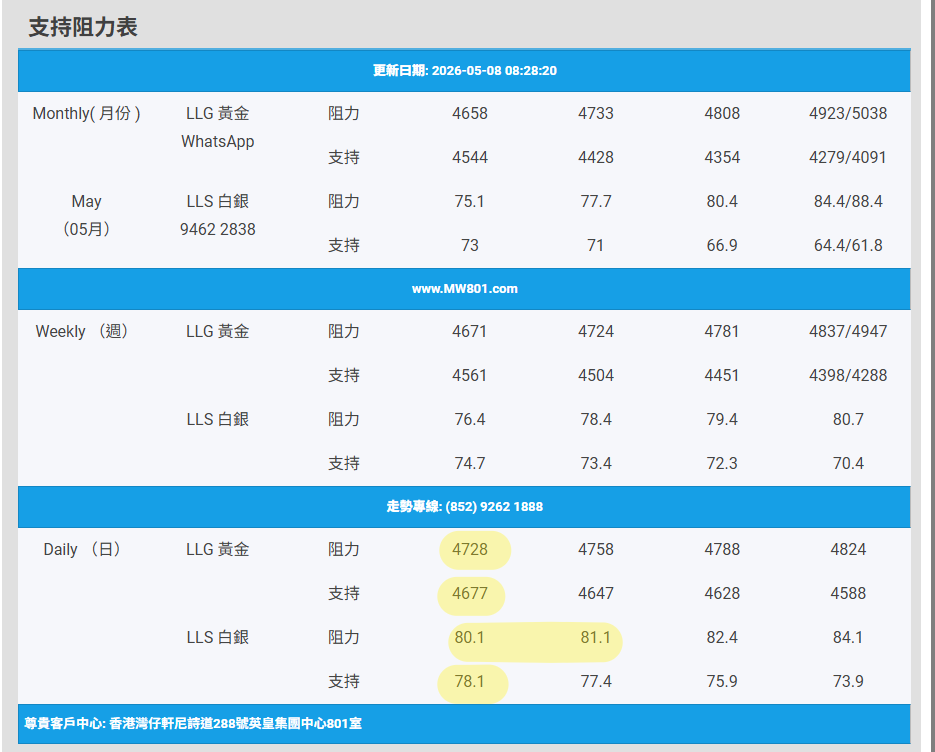
Task: Select daily gold resistance 4788
Action: [x=722, y=549]
